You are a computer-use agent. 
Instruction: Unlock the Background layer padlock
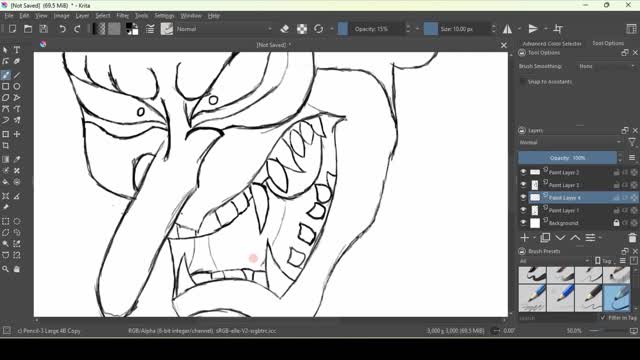[x=616, y=223]
